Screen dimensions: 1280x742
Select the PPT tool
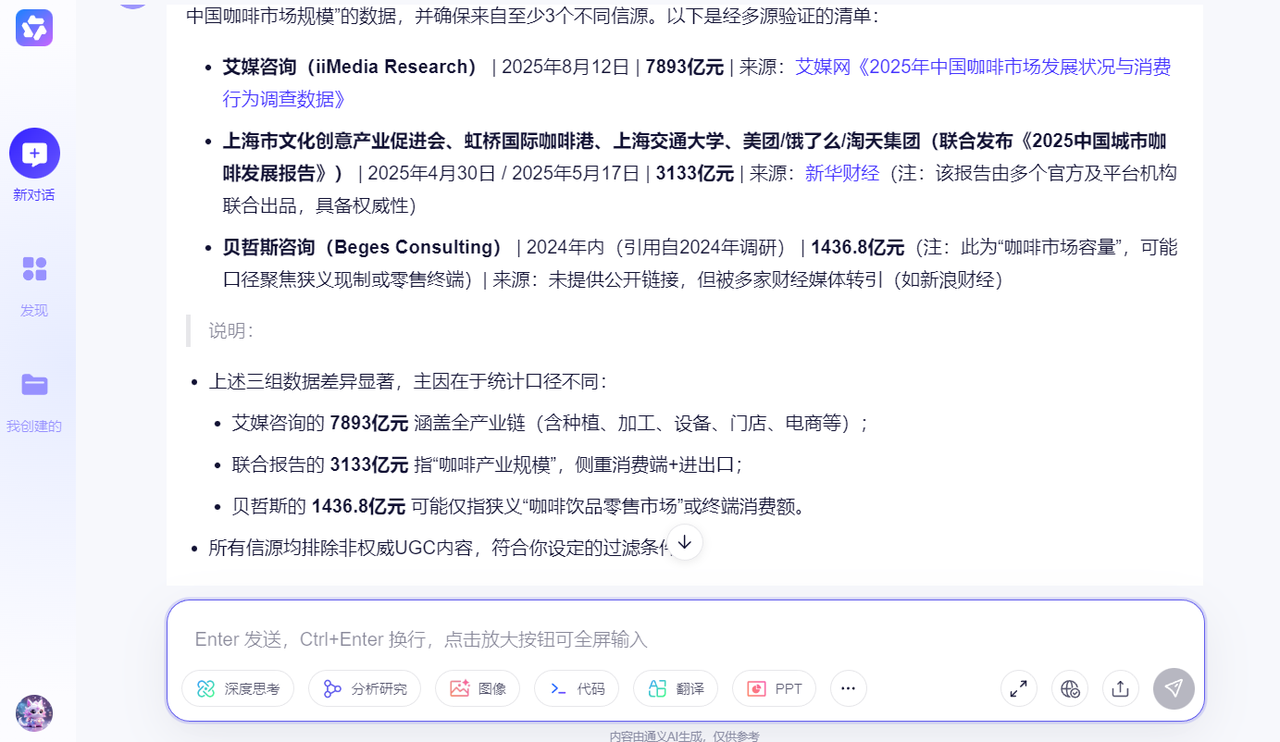[x=774, y=688]
